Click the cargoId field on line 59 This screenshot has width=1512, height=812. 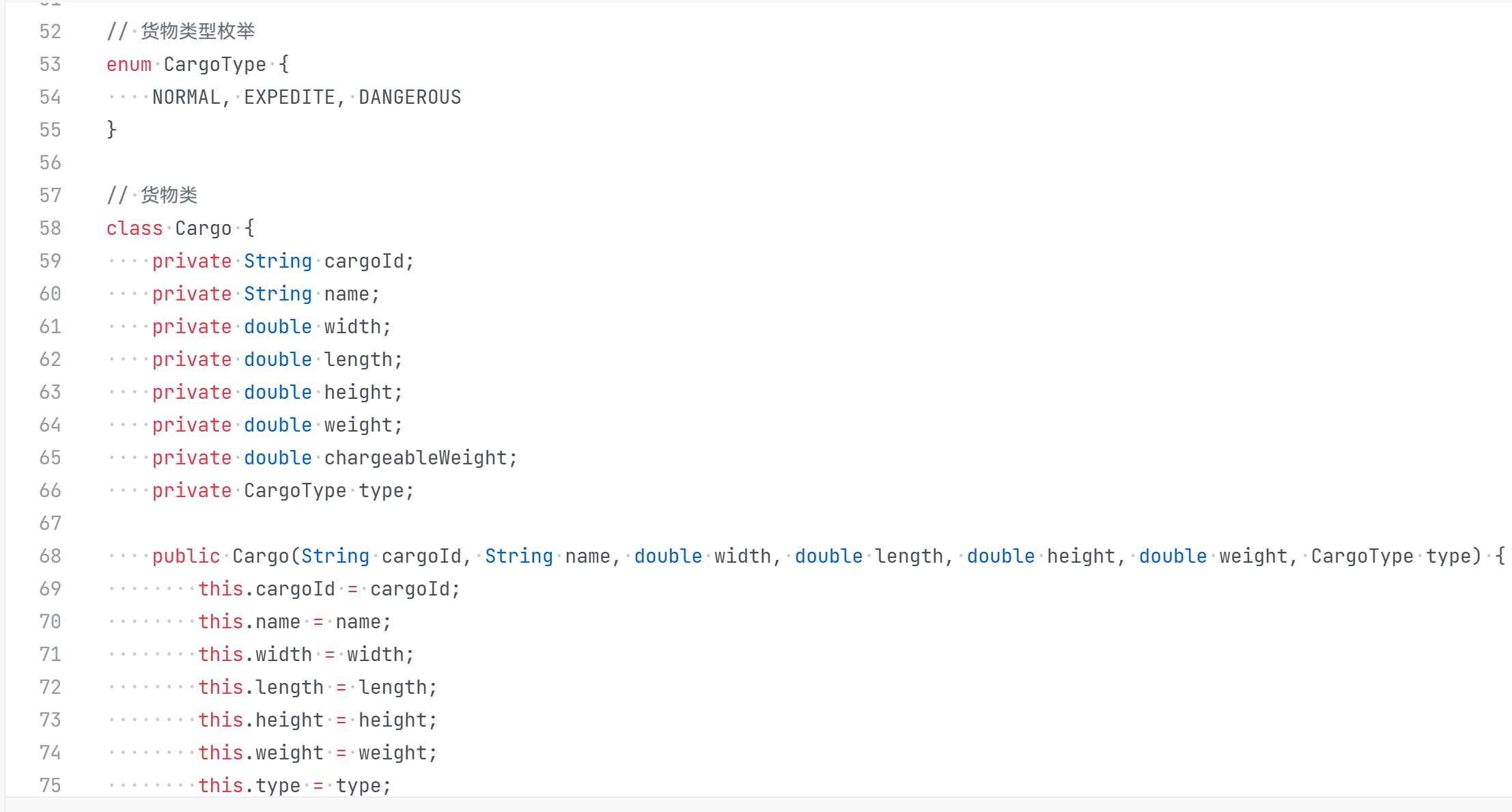[x=364, y=261]
